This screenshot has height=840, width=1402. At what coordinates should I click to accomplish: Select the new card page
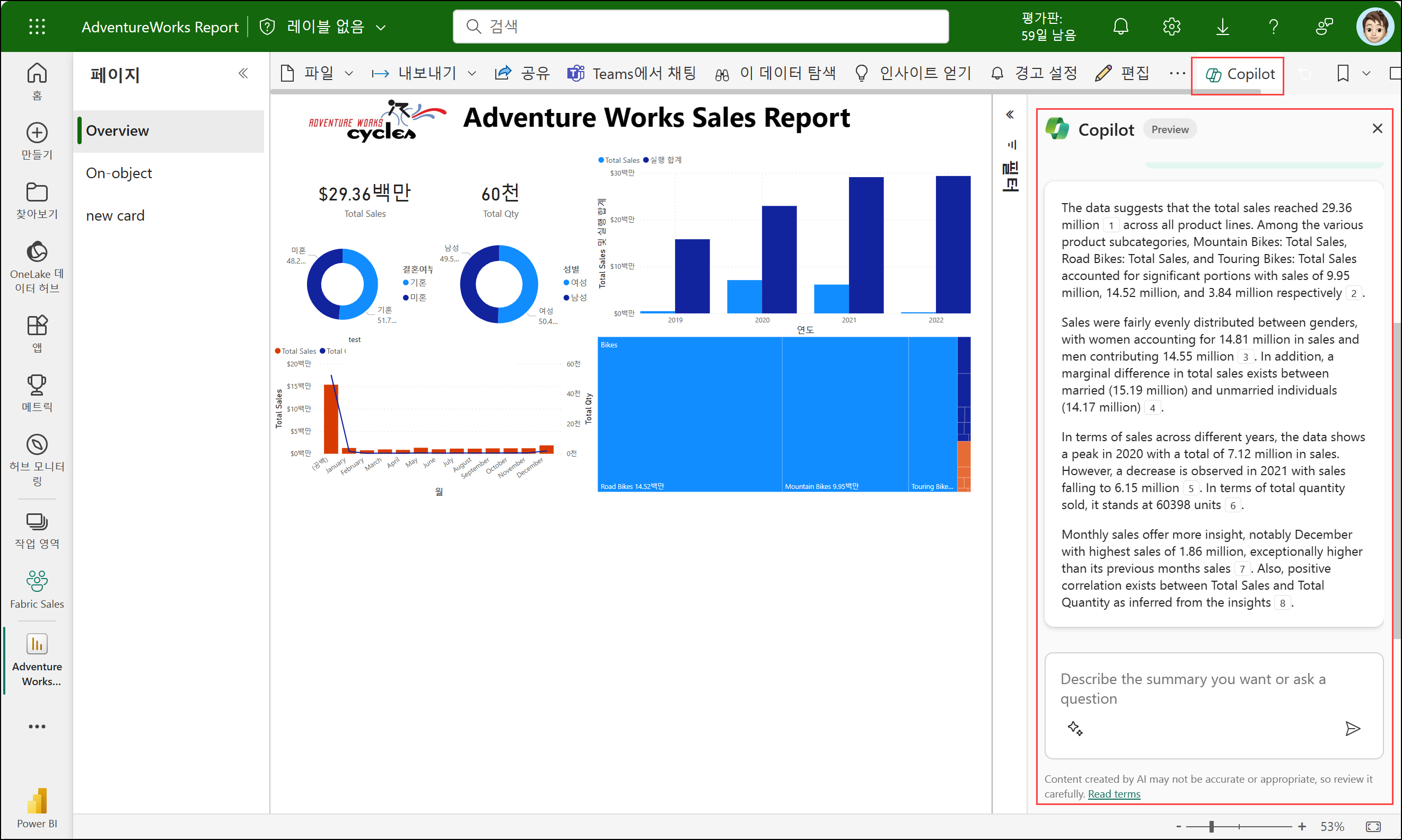(x=115, y=216)
